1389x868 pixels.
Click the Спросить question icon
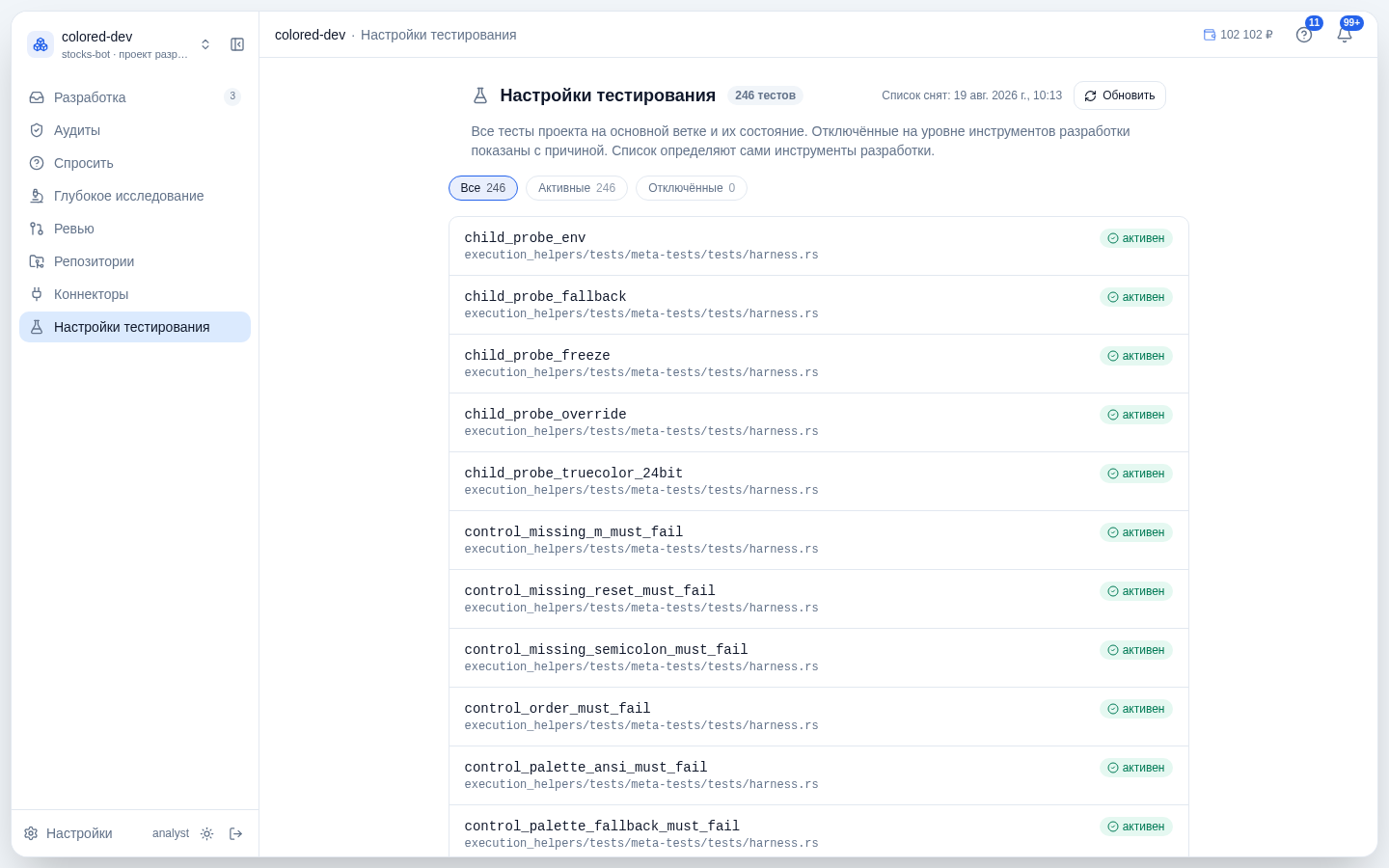click(37, 163)
